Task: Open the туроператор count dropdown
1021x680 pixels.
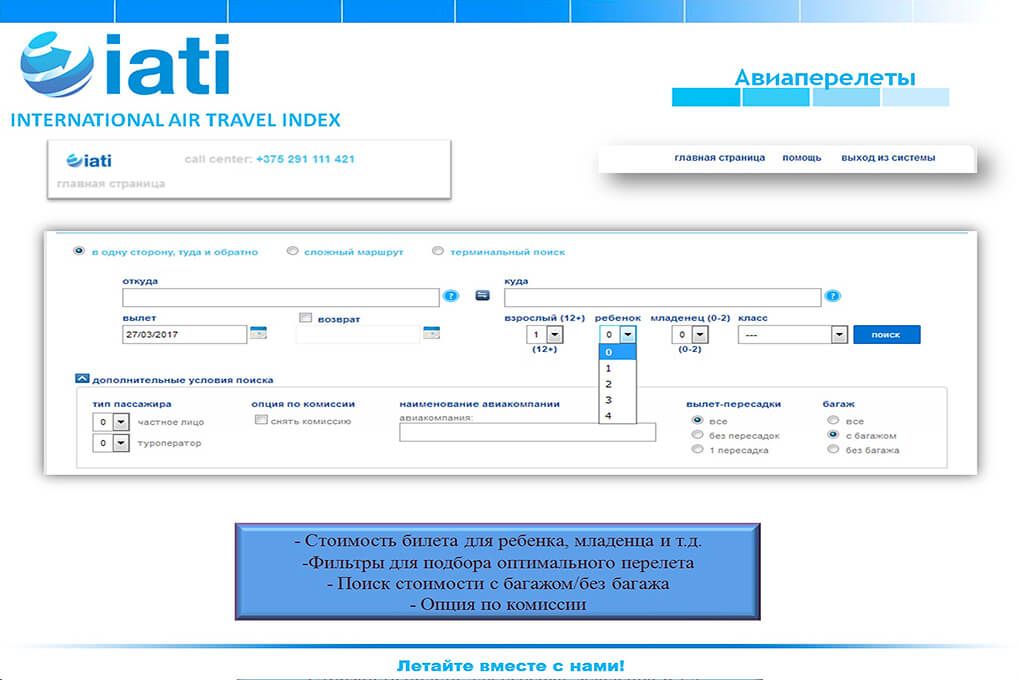Action: click(x=121, y=444)
